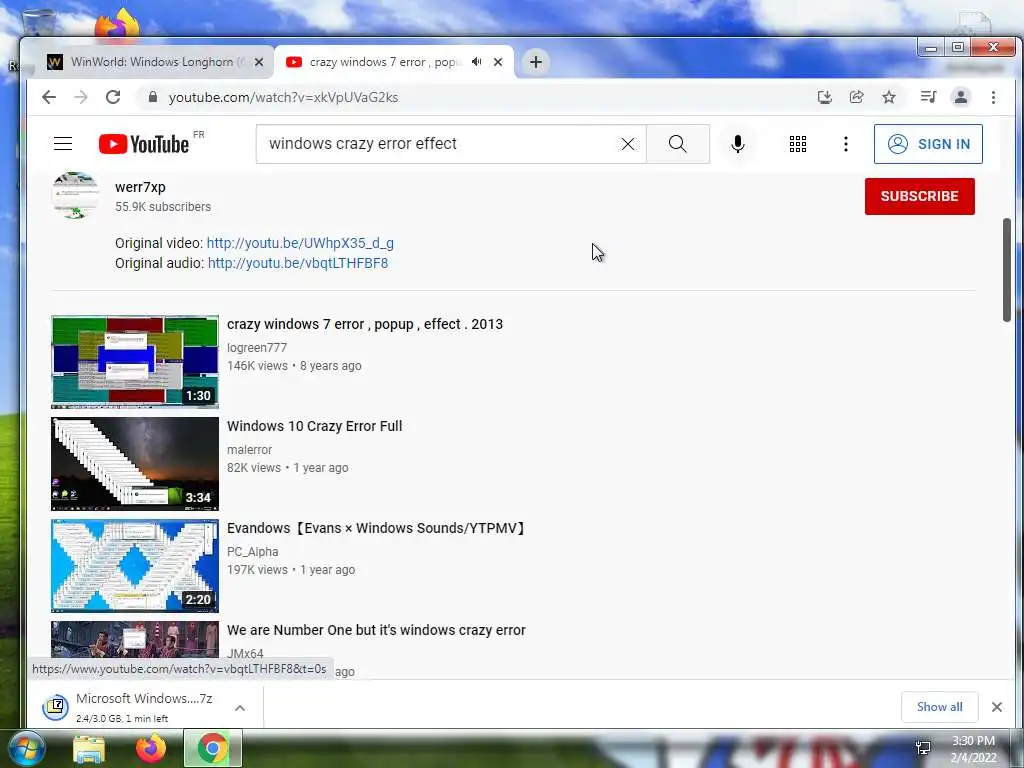Image resolution: width=1024 pixels, height=768 pixels.
Task: Click the address bar URL
Action: 283,97
